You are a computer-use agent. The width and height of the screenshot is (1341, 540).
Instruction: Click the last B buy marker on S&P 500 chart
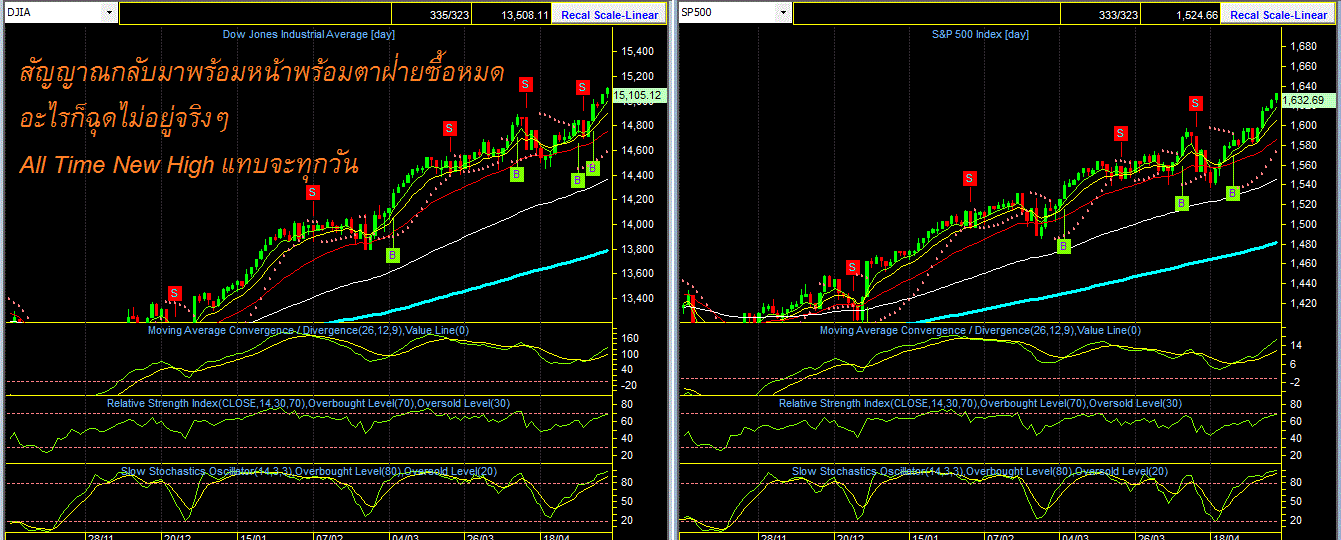1233,193
